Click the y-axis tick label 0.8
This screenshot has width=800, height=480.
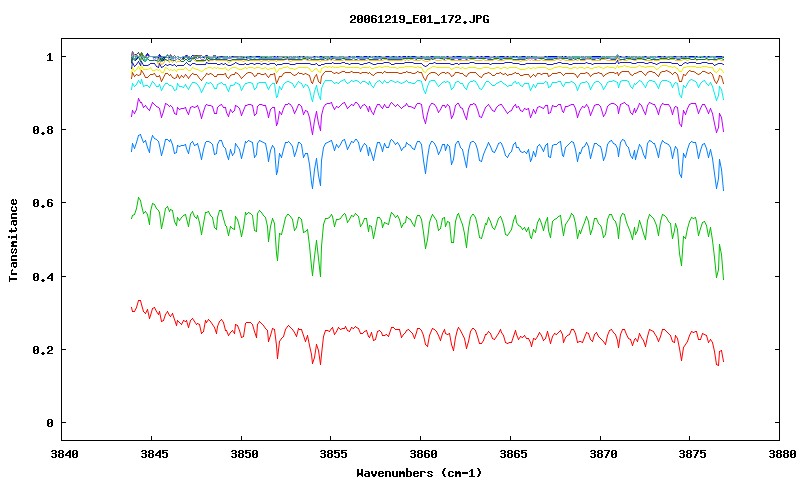tap(43, 130)
